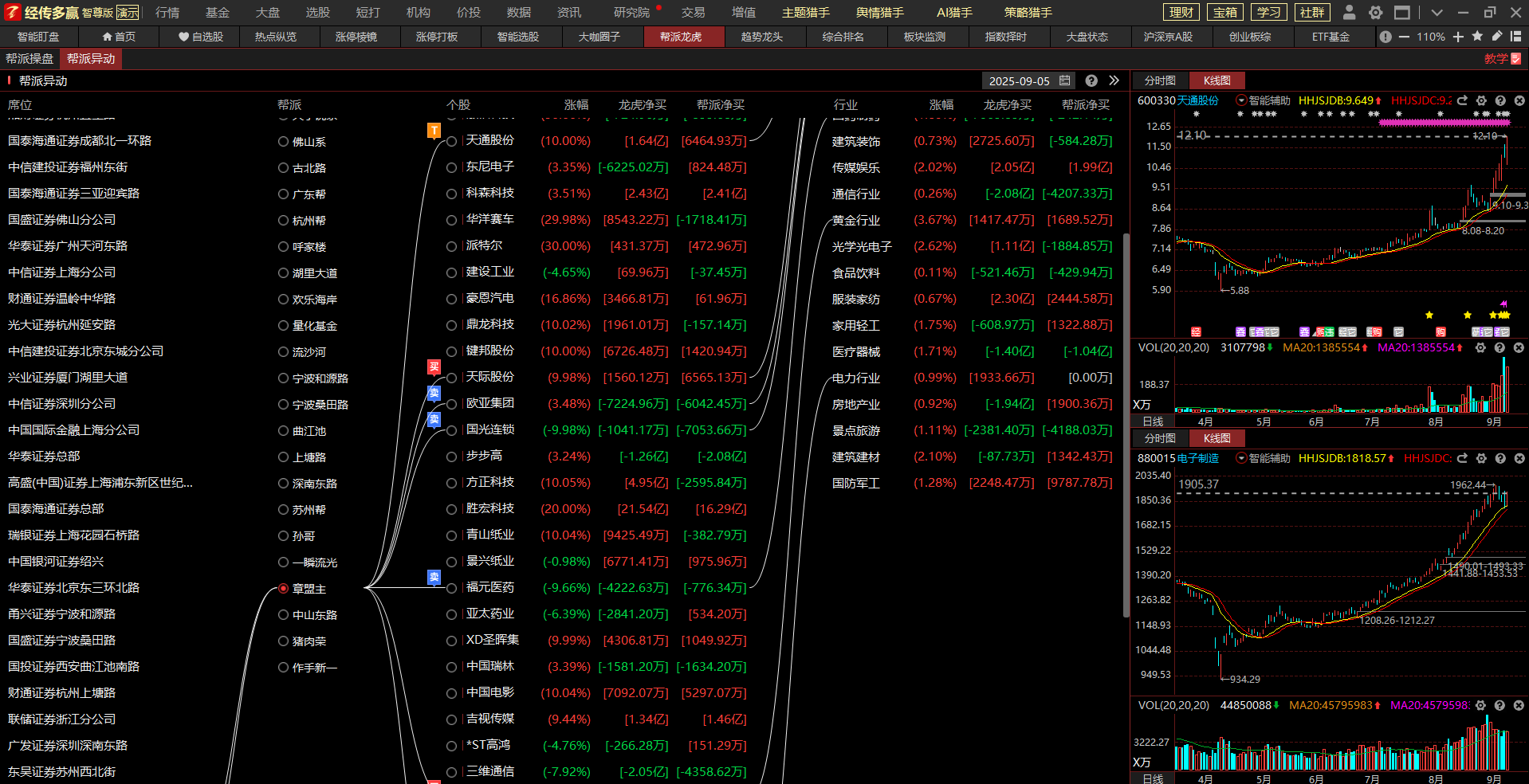Click the 演示 demo button
The width and height of the screenshot is (1529, 784).
pos(128,13)
